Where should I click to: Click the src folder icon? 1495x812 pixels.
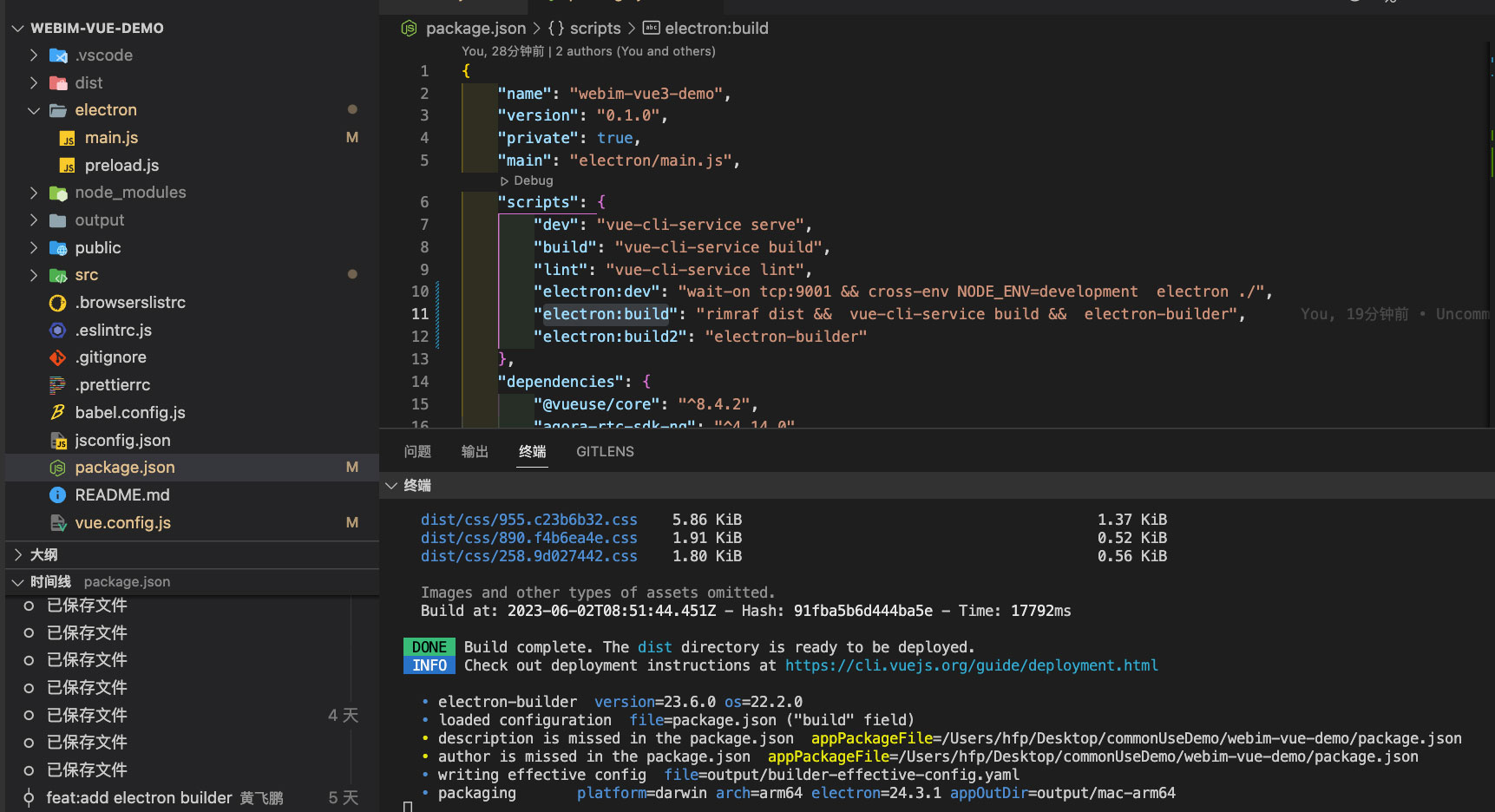[x=58, y=275]
